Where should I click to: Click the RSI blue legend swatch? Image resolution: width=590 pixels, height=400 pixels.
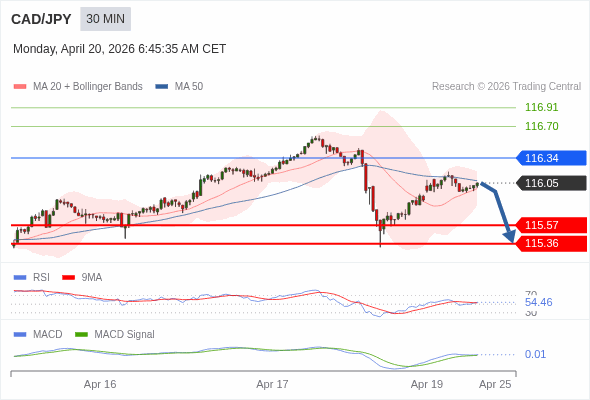click(20, 278)
